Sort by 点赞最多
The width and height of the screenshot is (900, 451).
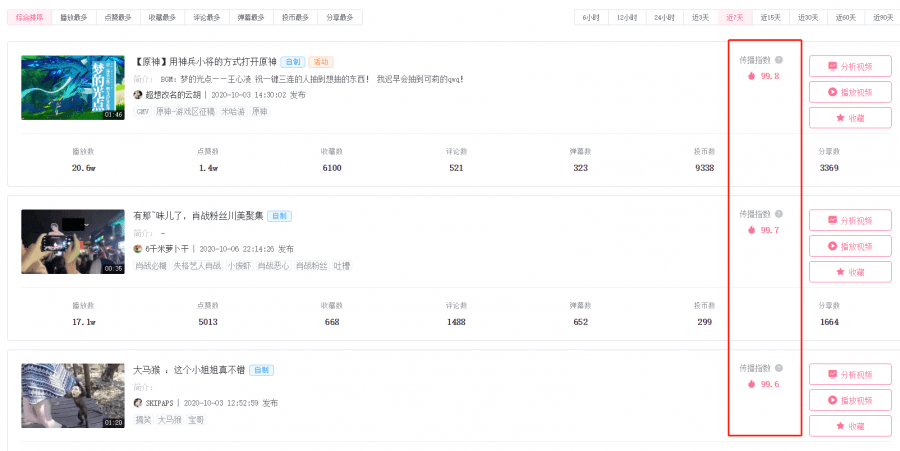118,17
